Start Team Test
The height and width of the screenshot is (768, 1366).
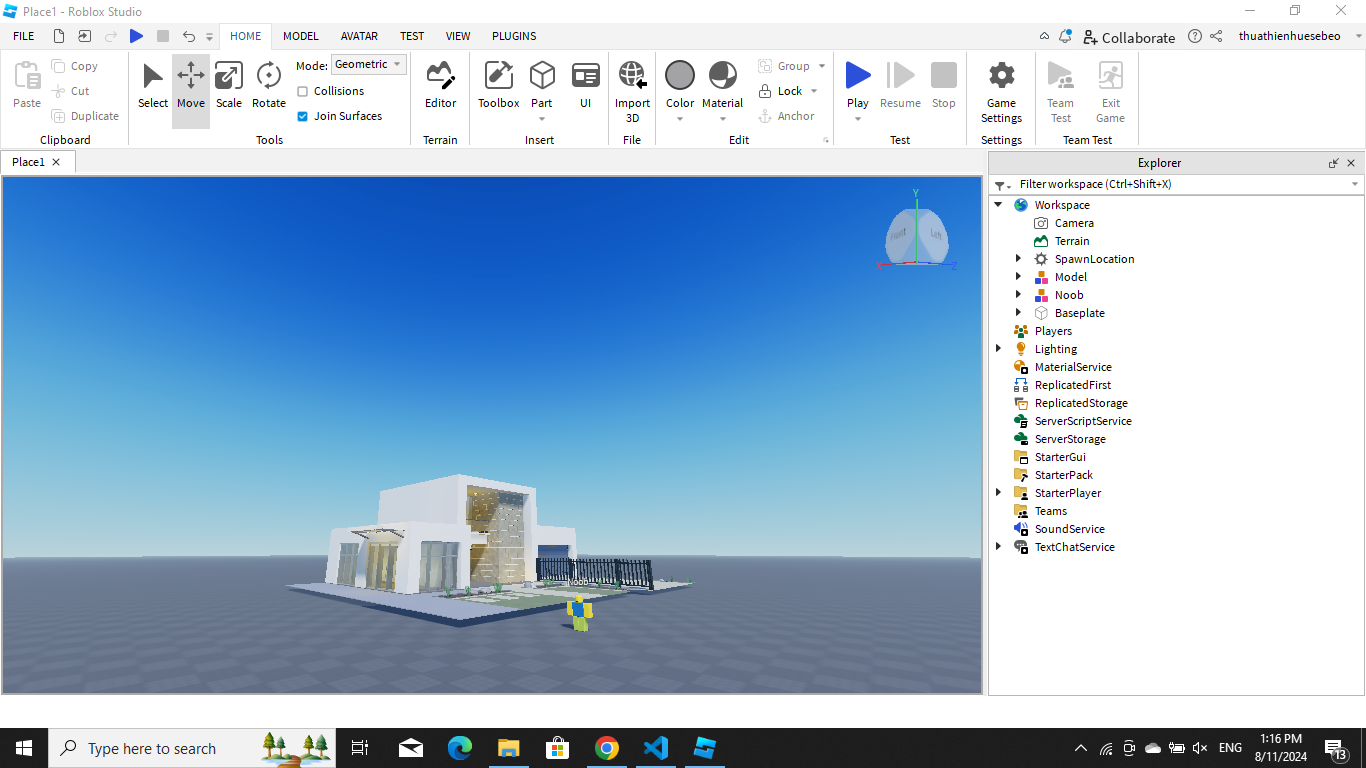1060,92
